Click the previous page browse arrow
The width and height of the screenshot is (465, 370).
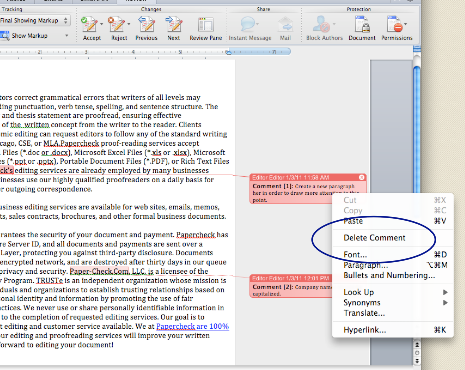tap(417, 344)
